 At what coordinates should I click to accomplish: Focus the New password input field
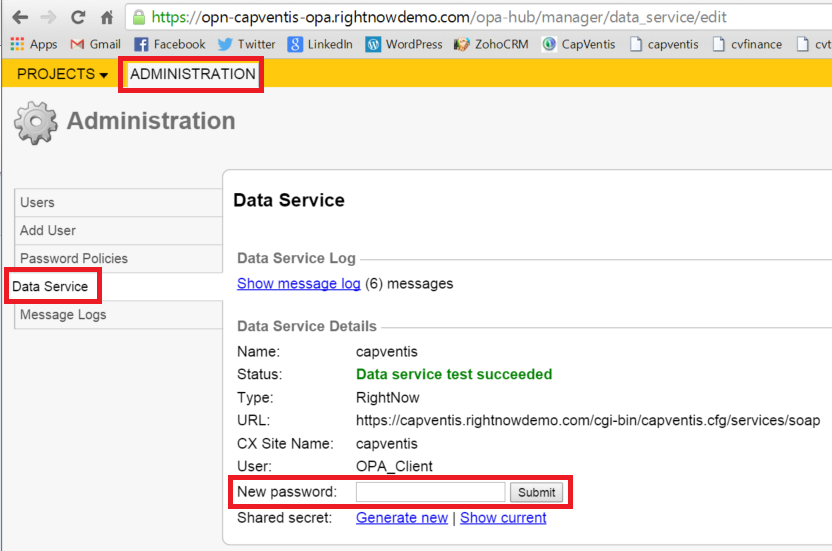click(430, 492)
